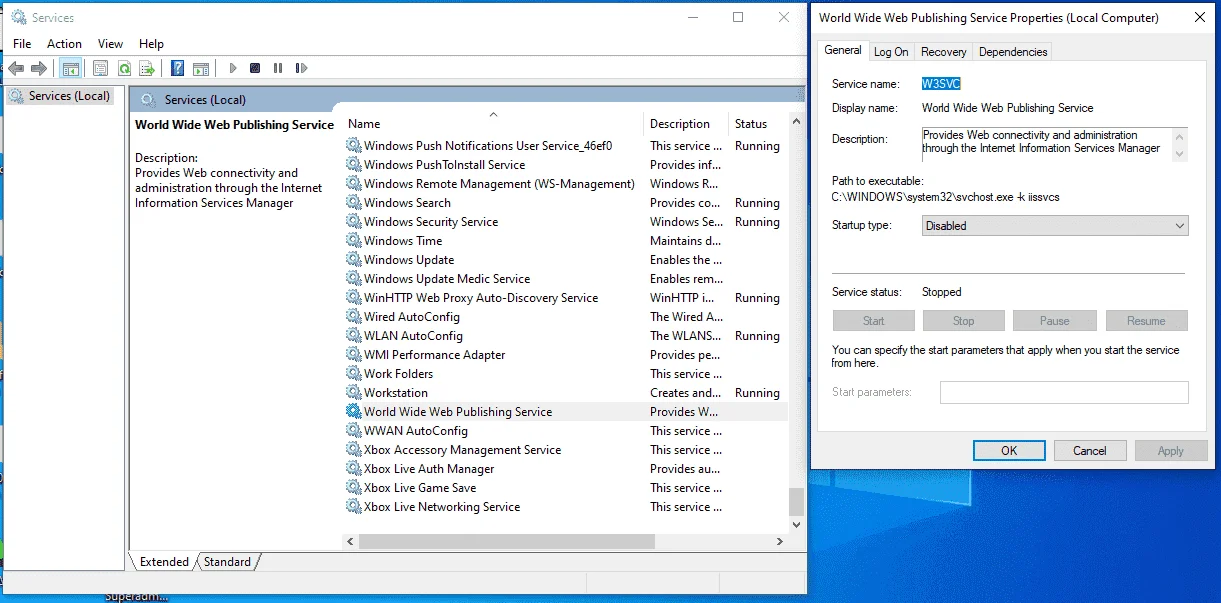Viewport: 1221px width, 603px height.
Task: Open the View menu
Action: (x=110, y=44)
